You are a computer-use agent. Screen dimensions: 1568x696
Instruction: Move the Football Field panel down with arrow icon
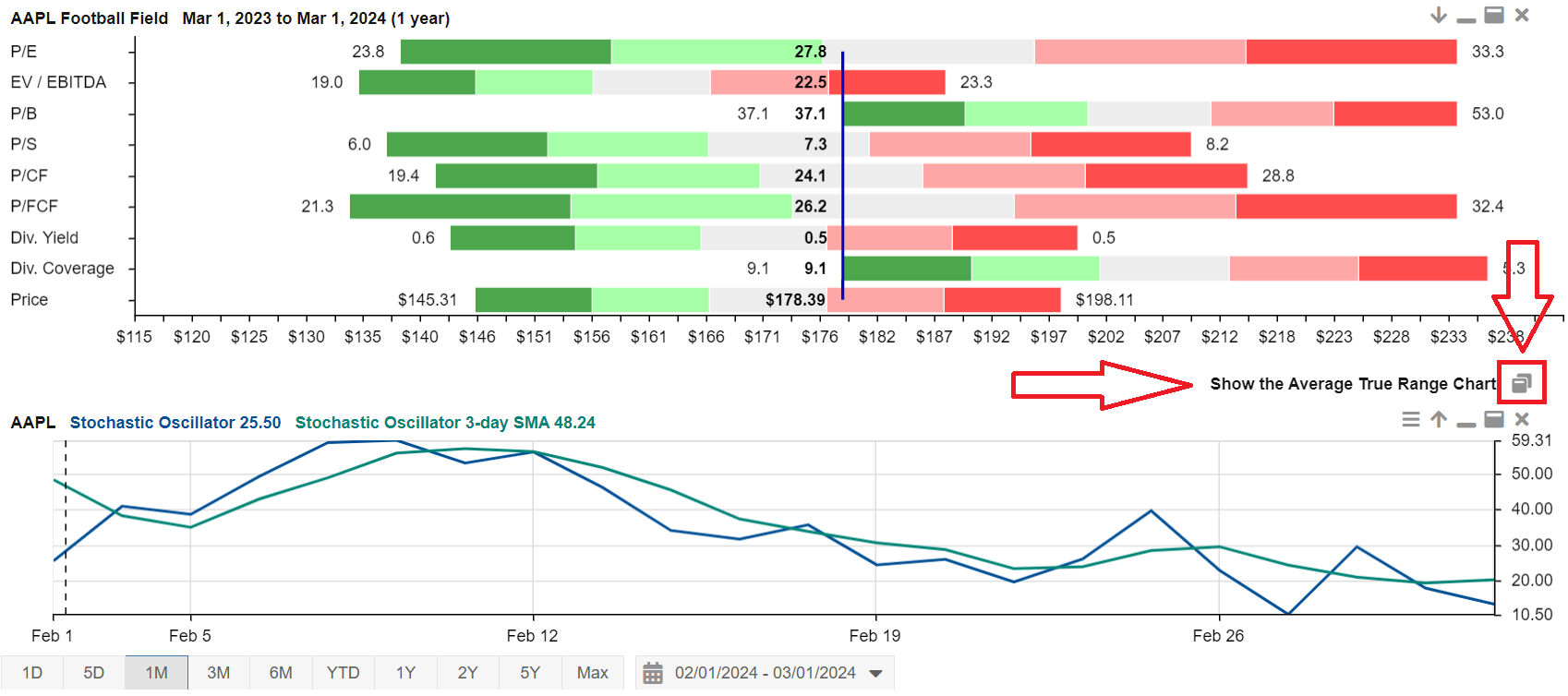pos(1438,15)
